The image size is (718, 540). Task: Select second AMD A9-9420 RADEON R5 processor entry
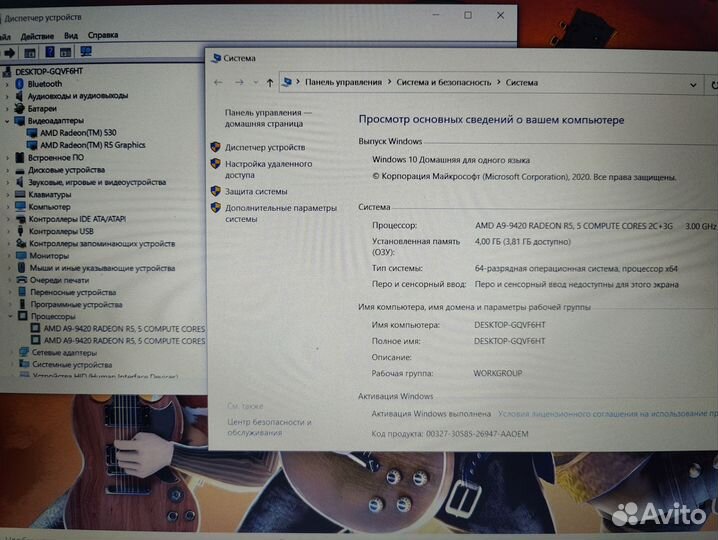coord(124,341)
